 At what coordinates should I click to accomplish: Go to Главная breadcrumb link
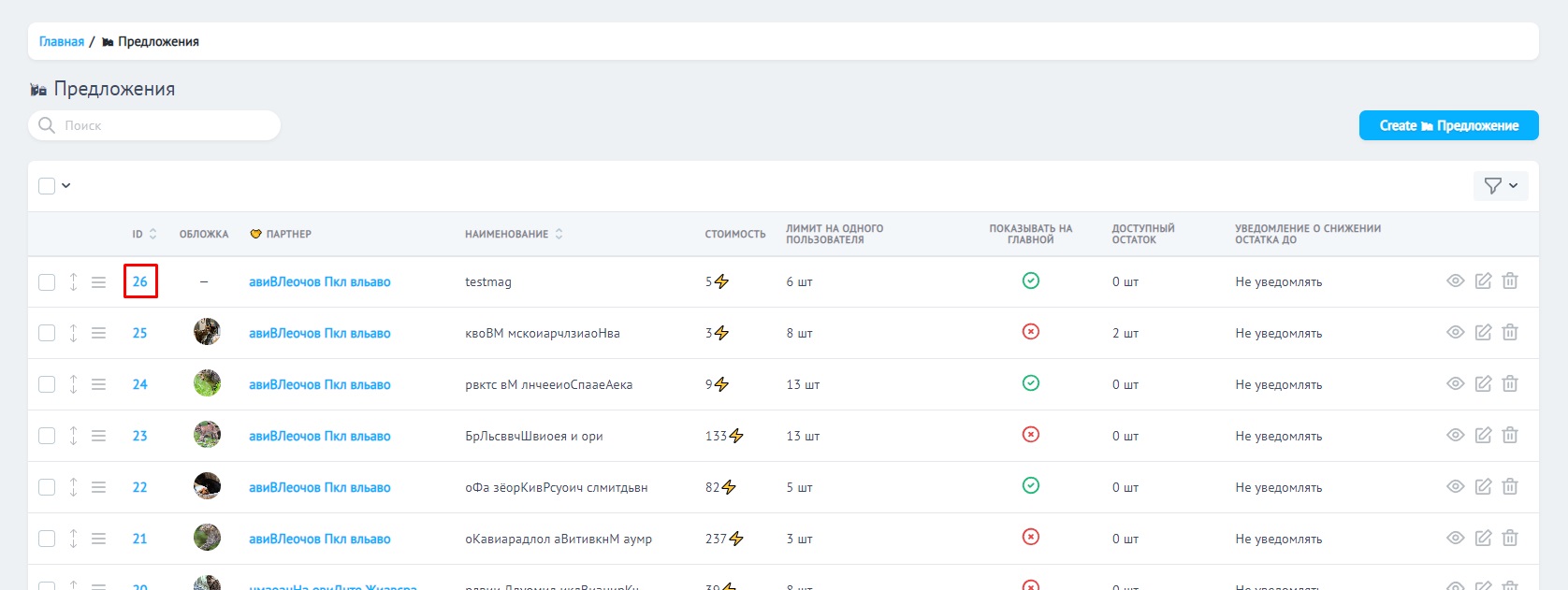62,42
